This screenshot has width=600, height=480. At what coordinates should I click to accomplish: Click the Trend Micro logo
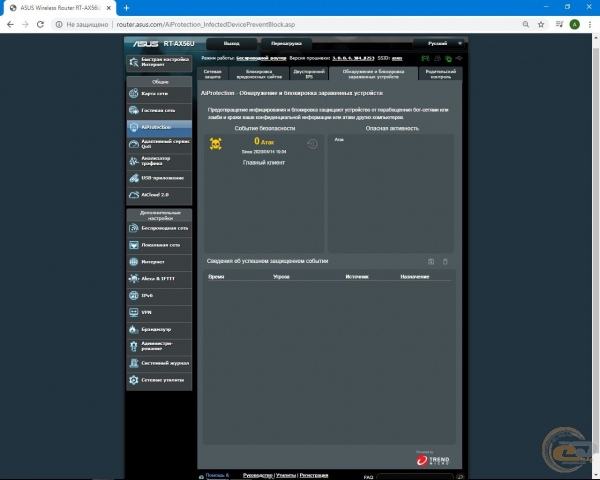tap(433, 459)
